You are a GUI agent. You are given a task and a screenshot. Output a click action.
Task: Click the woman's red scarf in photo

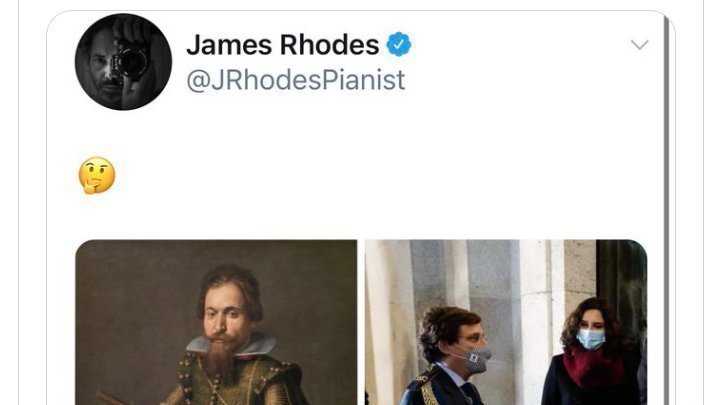[590, 366]
